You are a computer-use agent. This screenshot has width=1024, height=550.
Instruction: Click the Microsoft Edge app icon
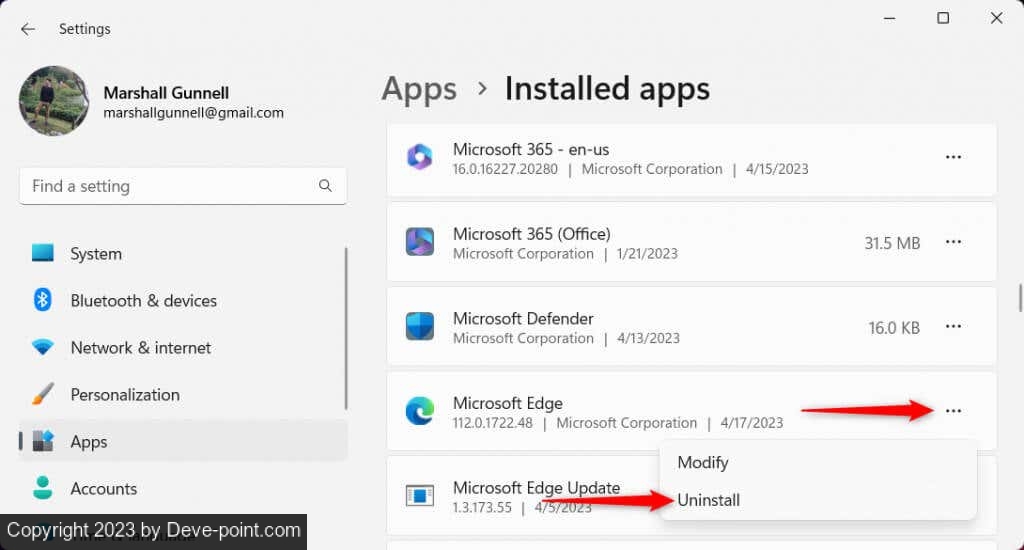click(x=419, y=411)
